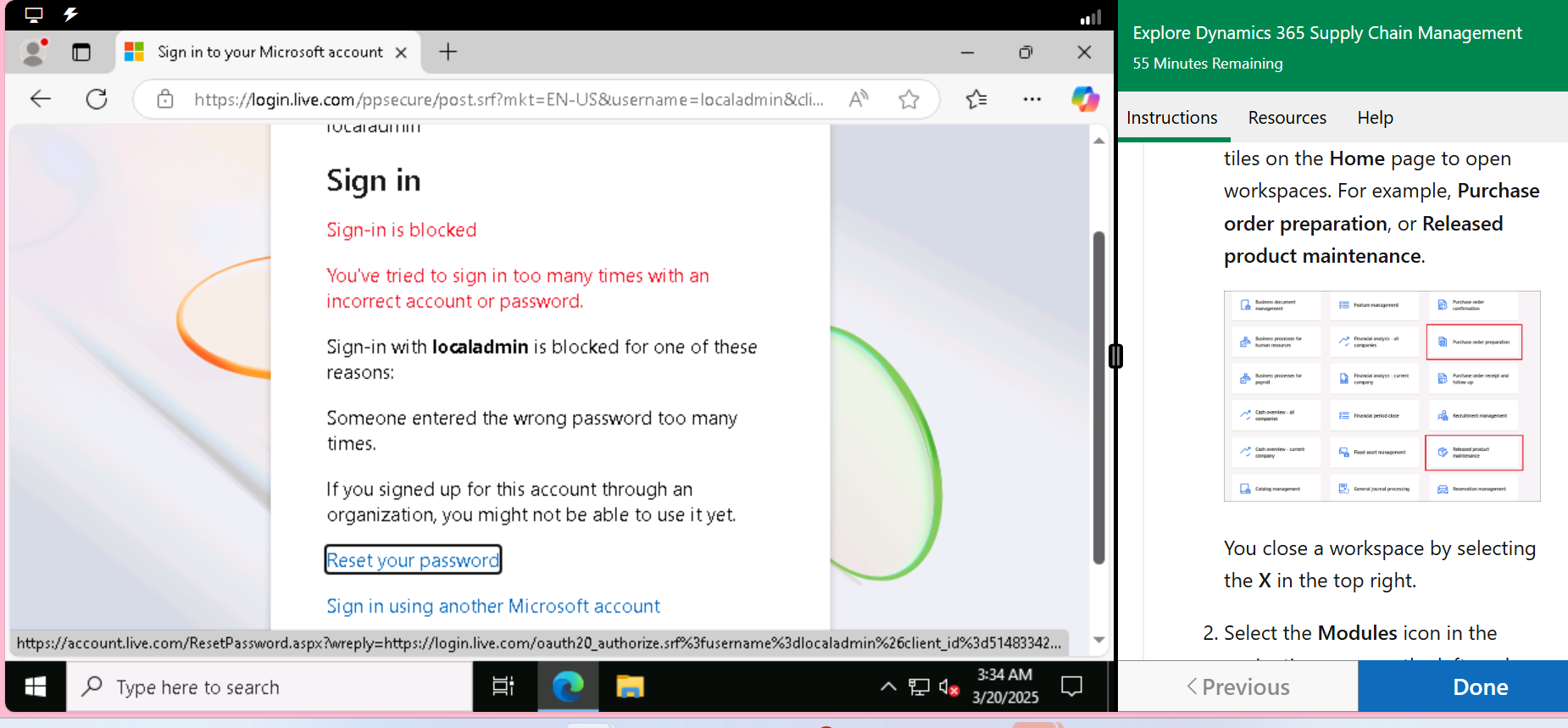Restore down the Edge browser window
1568x728 pixels.
pyautogui.click(x=1026, y=53)
